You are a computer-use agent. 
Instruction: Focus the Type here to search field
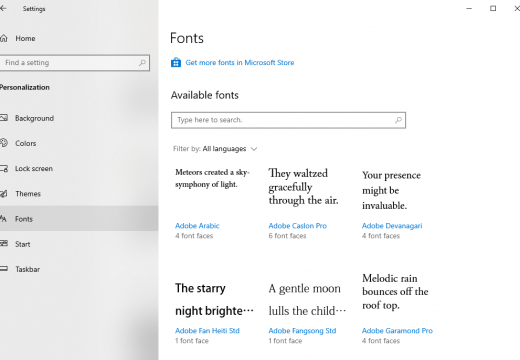(288, 120)
